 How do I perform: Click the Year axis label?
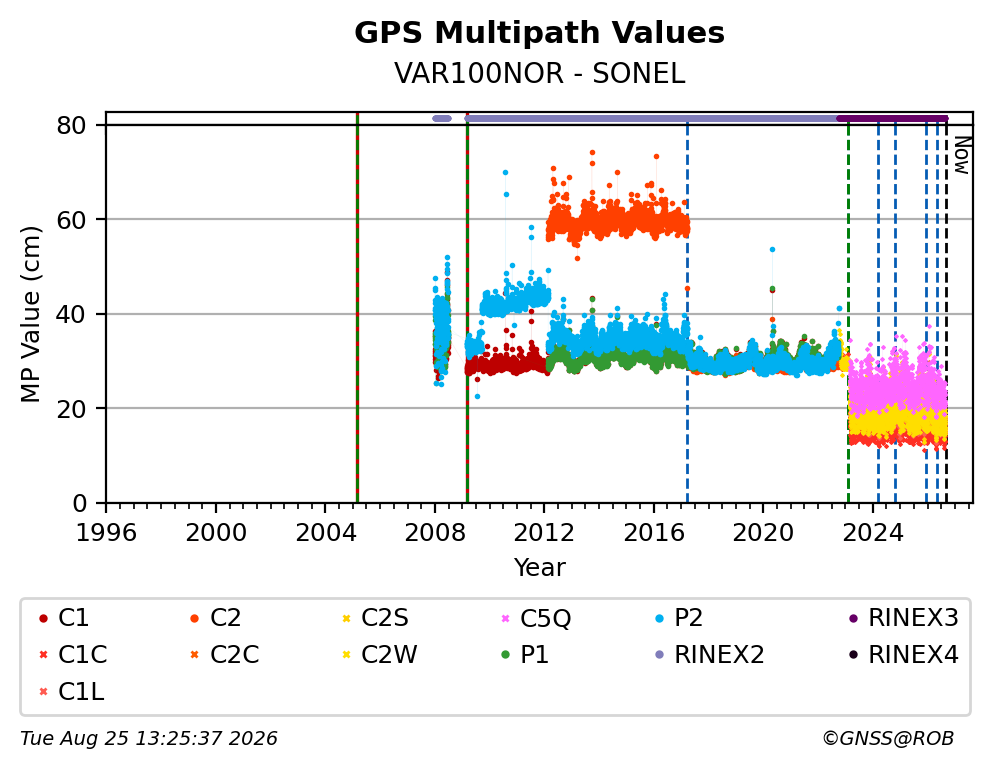pyautogui.click(x=539, y=567)
